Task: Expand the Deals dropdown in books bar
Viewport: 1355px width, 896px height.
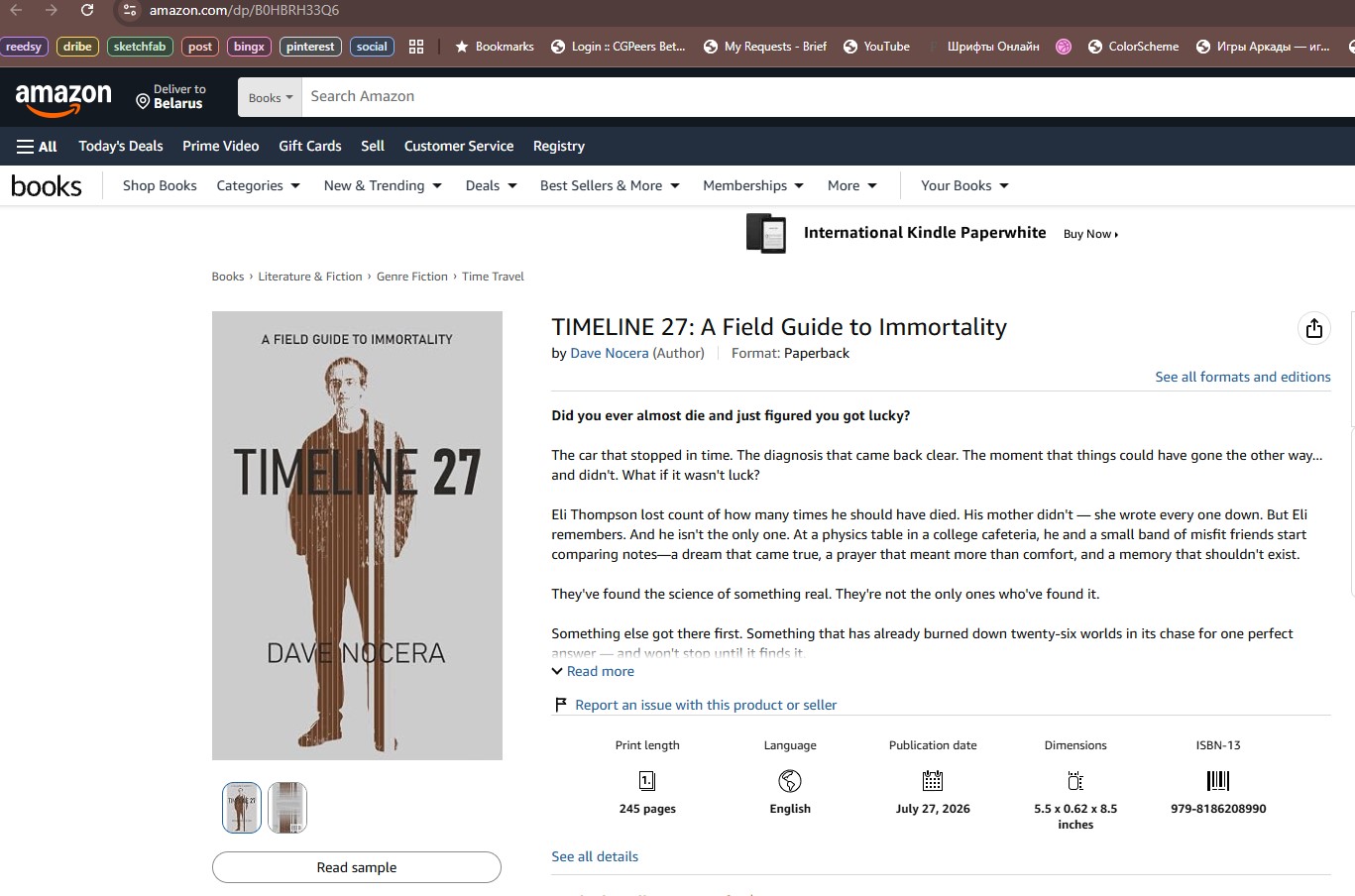Action: coord(491,185)
